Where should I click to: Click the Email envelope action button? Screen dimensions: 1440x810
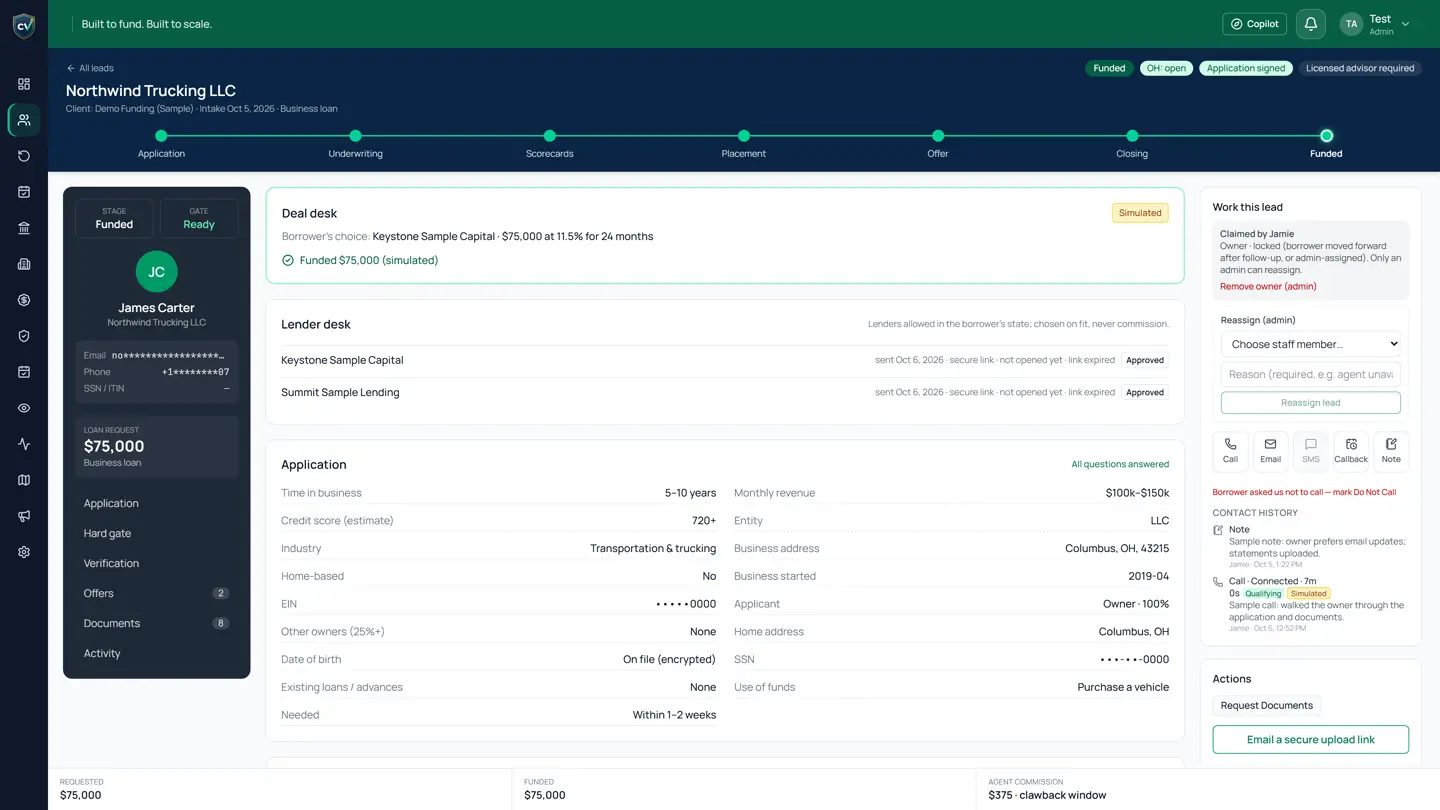[1270, 451]
